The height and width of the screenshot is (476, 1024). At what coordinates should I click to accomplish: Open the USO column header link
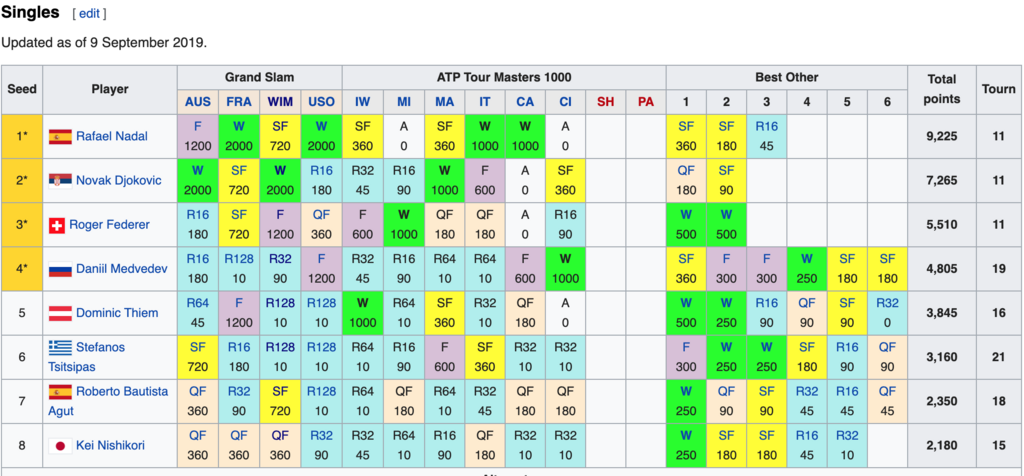pyautogui.click(x=321, y=101)
